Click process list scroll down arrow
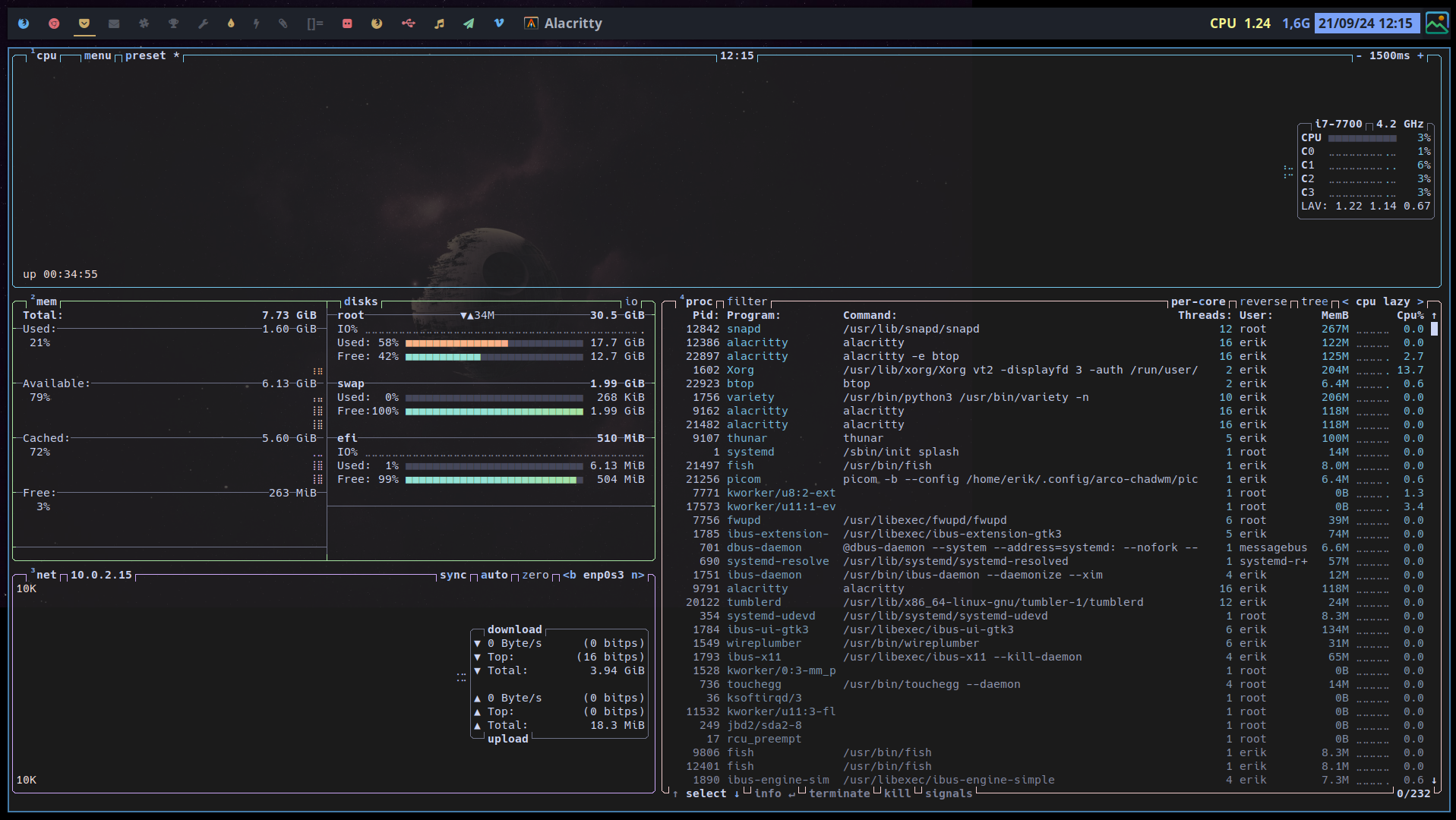The width and height of the screenshot is (1456, 820). click(x=1434, y=781)
